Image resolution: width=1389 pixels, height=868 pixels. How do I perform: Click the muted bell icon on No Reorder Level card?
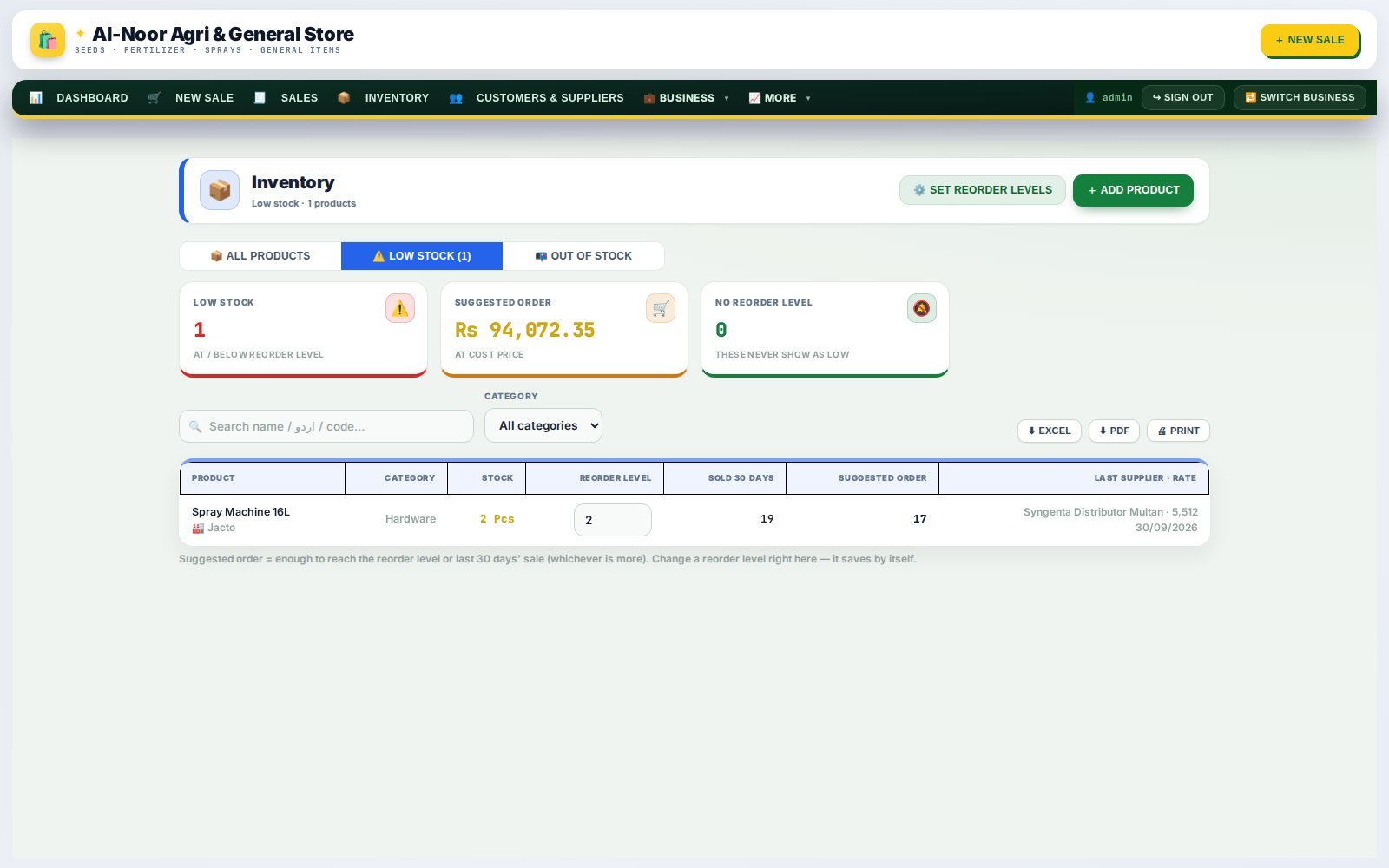922,308
